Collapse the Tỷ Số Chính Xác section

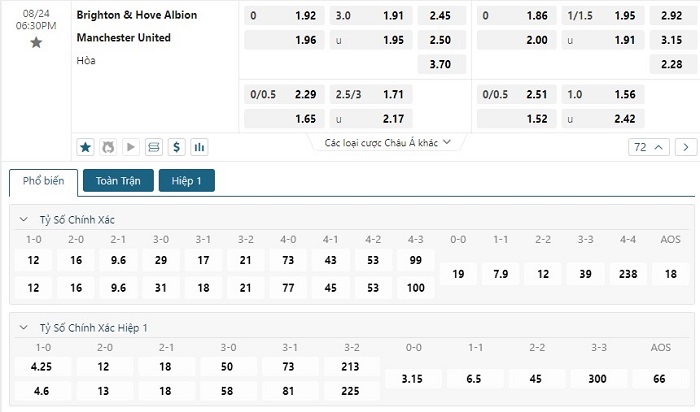click(x=25, y=219)
